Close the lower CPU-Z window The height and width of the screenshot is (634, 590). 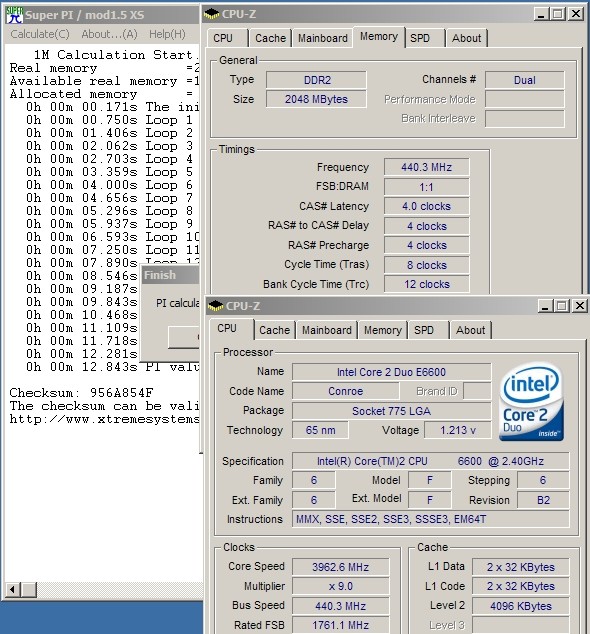click(579, 306)
